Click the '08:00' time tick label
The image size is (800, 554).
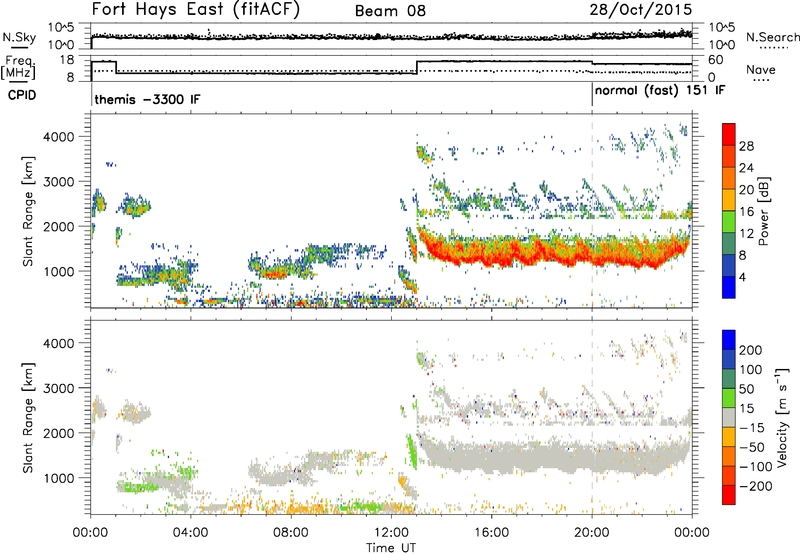(291, 533)
